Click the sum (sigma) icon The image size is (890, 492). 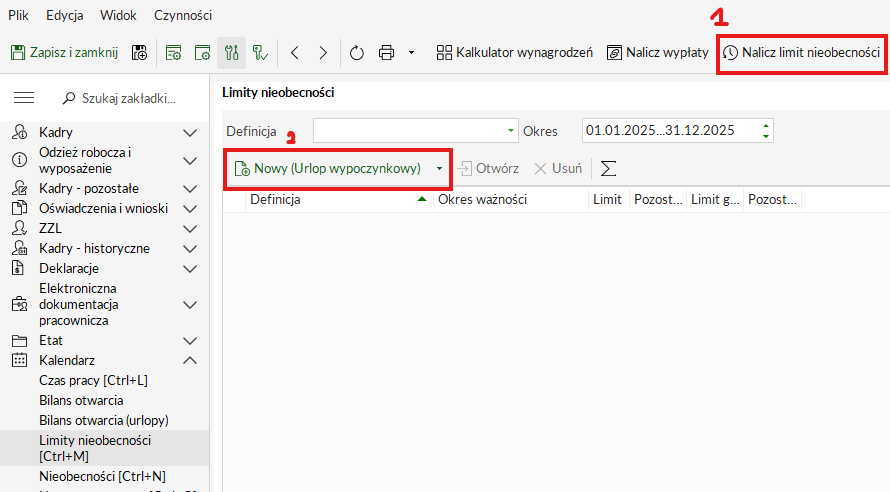click(x=608, y=169)
